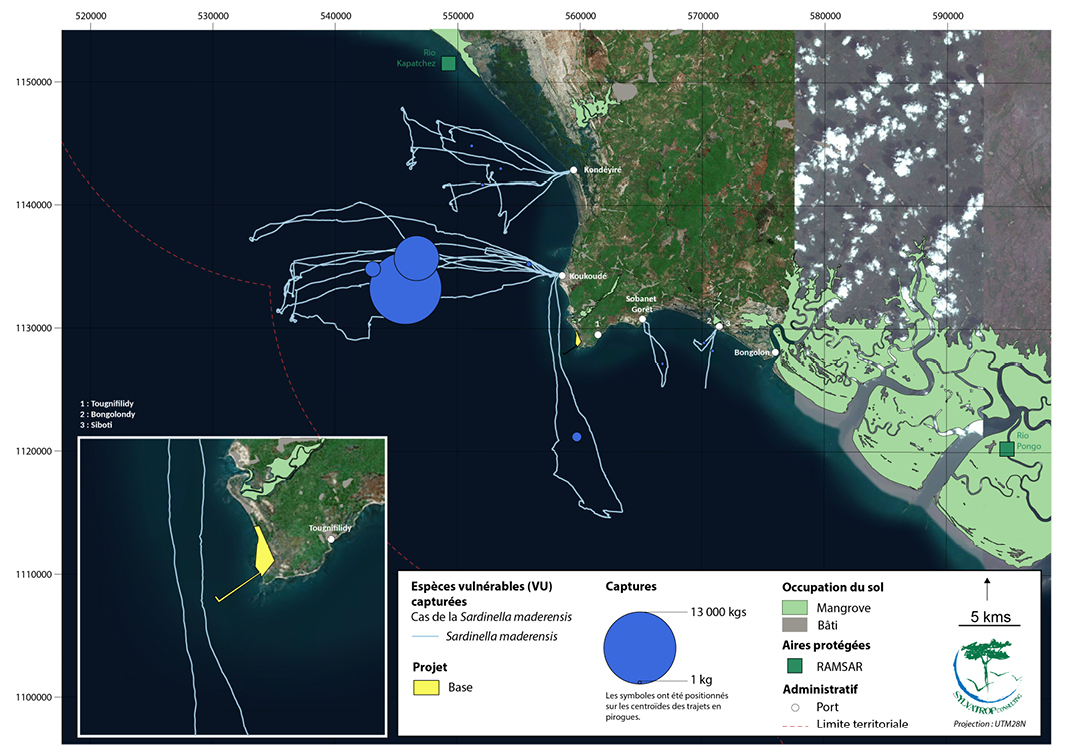The height and width of the screenshot is (756, 1069).
Task: Click the Tougnifilidy port marker in inset map
Action: (x=331, y=539)
